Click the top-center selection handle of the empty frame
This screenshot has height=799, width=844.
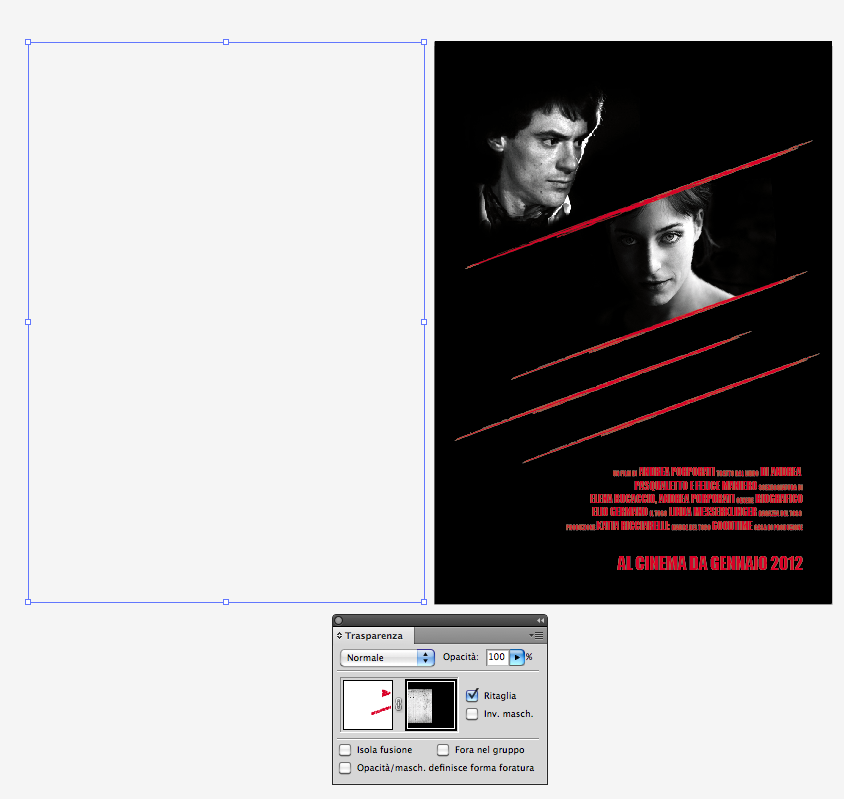tap(226, 42)
